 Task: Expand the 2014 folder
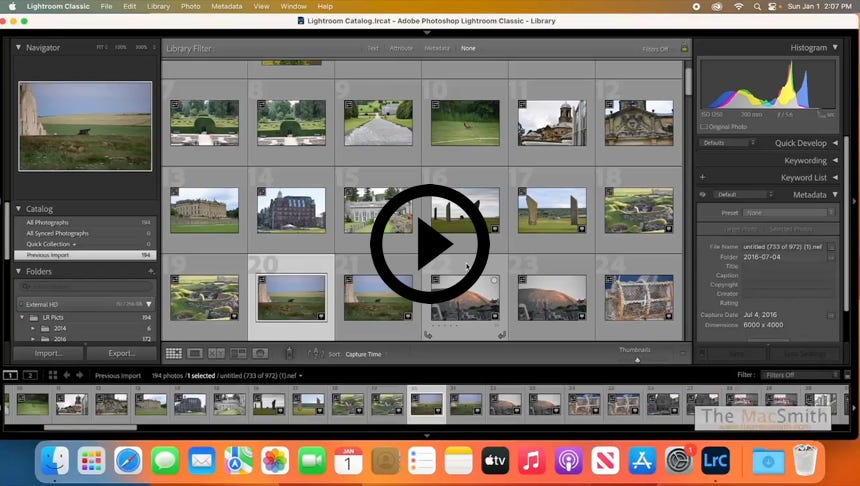click(33, 328)
